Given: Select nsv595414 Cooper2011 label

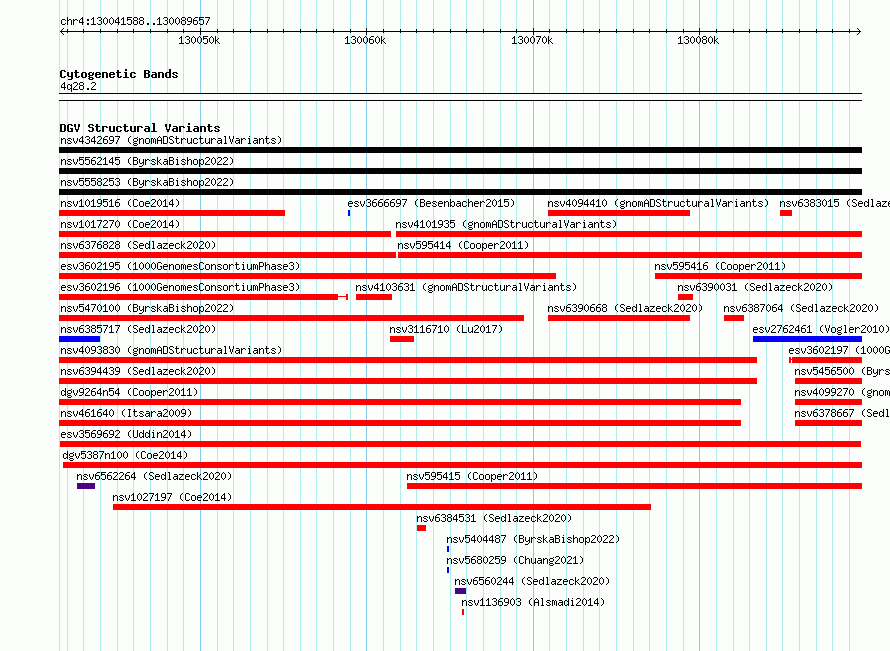Looking at the screenshot, I should pos(463,245).
